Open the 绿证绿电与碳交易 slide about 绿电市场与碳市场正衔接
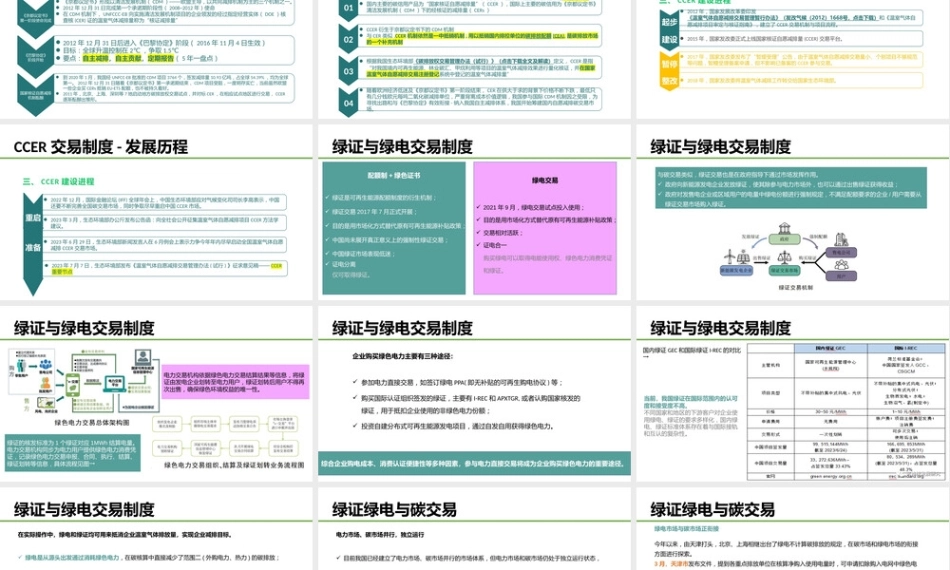 793,529
